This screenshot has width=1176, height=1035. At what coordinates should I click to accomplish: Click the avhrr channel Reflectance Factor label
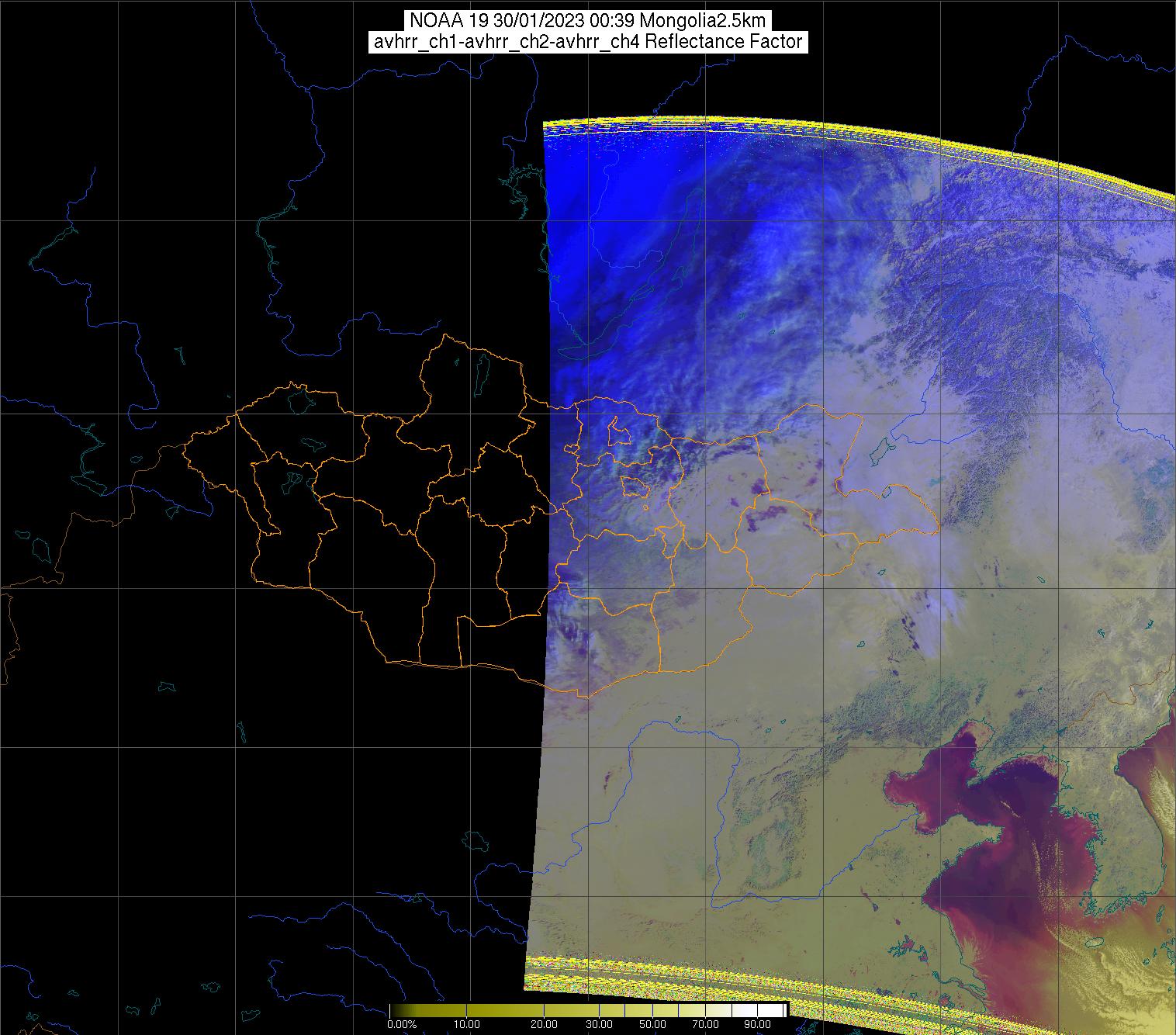587,42
